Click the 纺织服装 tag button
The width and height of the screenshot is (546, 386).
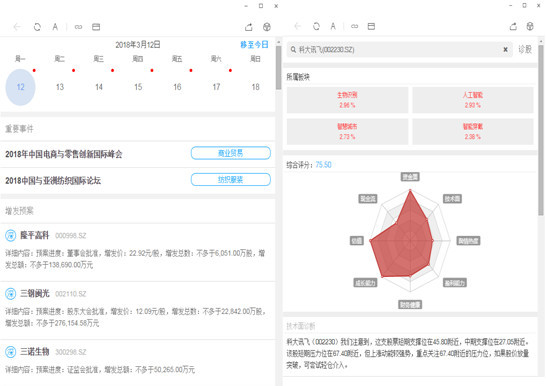pos(231,180)
